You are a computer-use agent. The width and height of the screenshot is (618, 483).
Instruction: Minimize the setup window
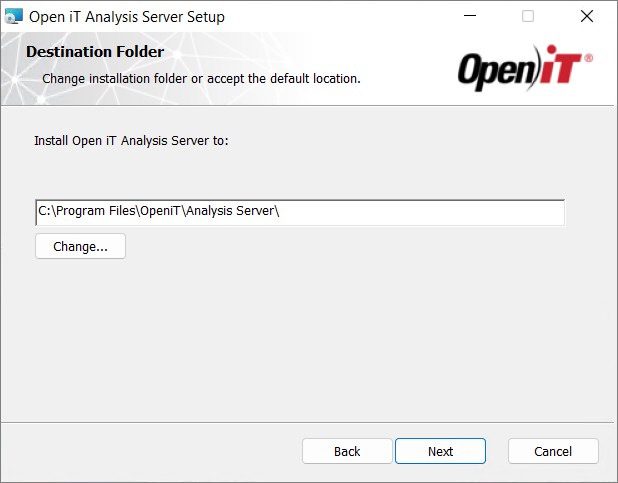pos(470,16)
